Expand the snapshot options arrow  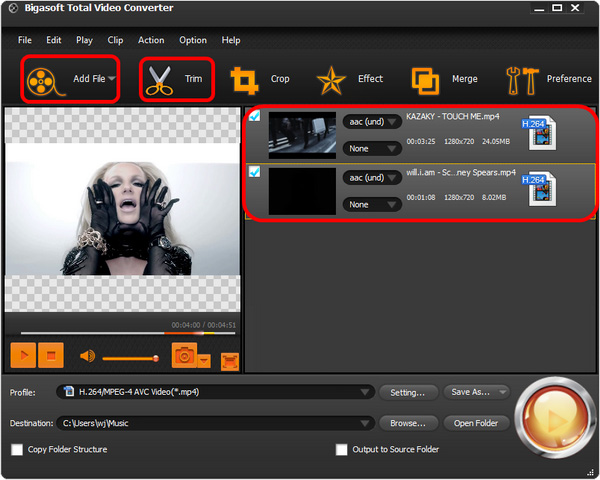[x=204, y=361]
